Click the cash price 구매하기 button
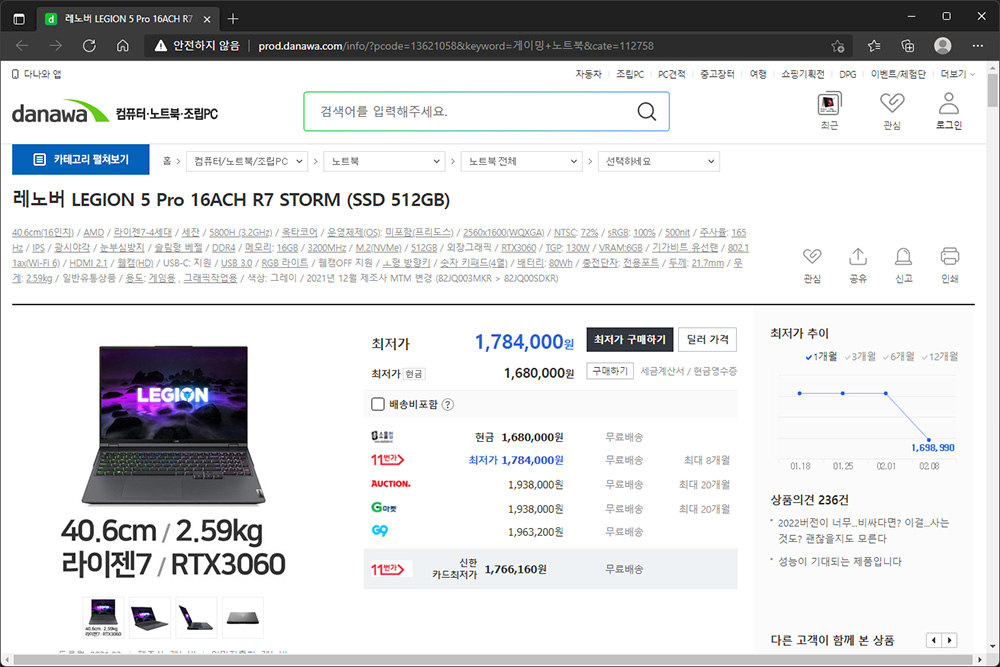 pyautogui.click(x=610, y=371)
